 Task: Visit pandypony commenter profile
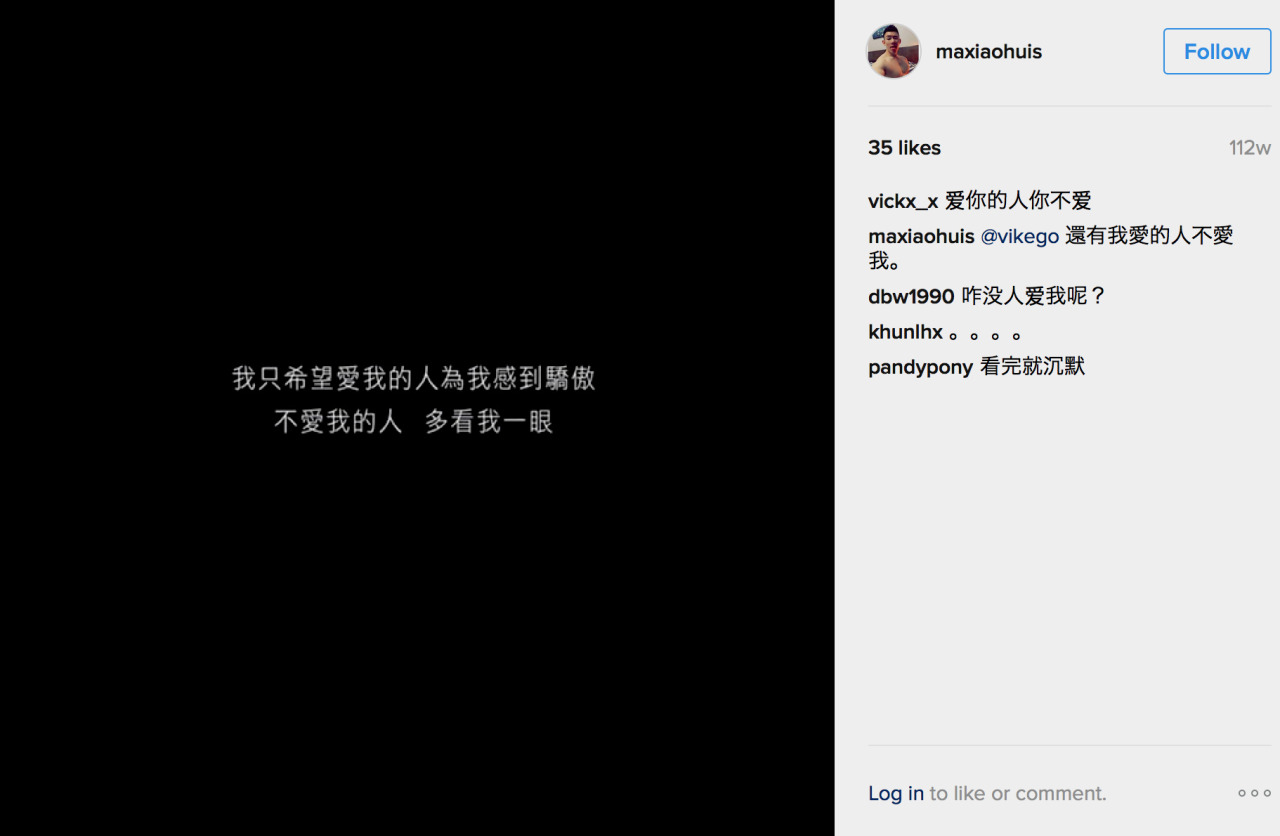coord(920,367)
